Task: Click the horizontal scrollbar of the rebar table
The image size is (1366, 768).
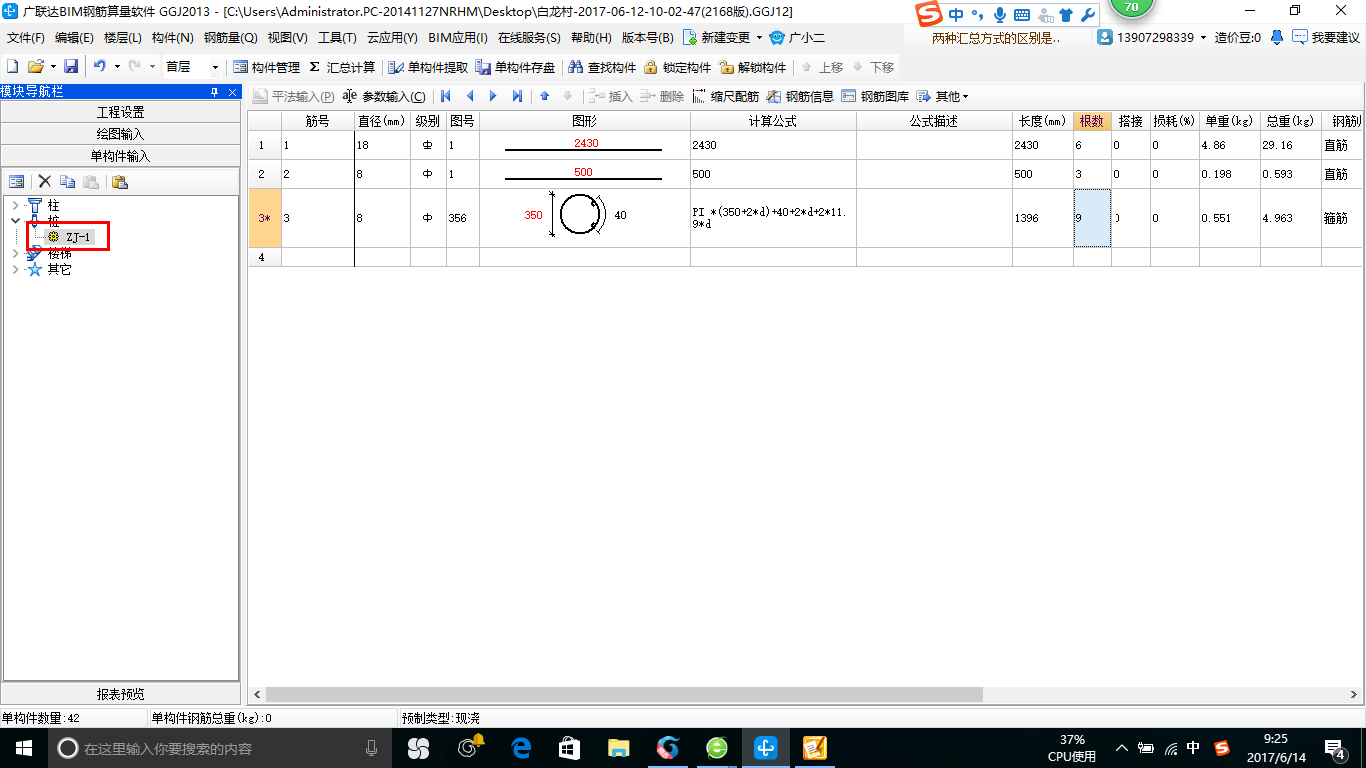Action: pyautogui.click(x=624, y=694)
